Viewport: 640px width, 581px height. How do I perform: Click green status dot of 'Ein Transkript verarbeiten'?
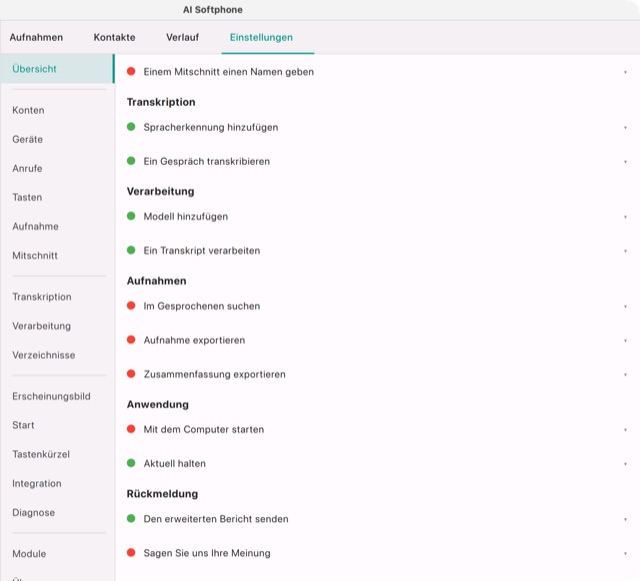pyautogui.click(x=131, y=250)
